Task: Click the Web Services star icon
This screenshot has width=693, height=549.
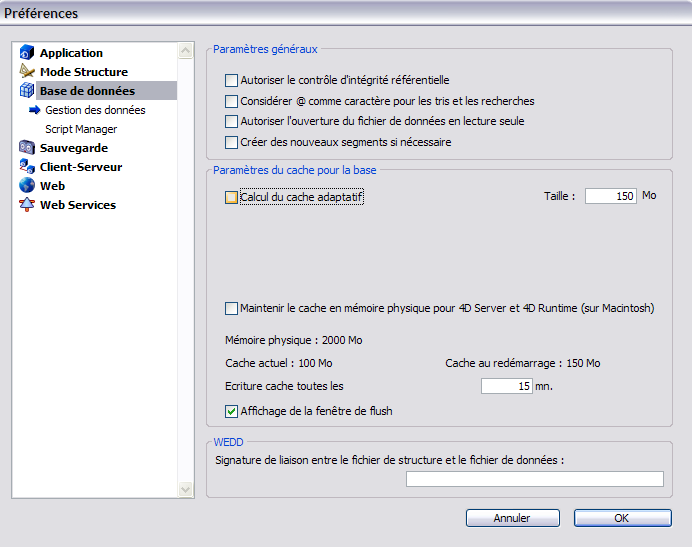Action: pos(27,205)
